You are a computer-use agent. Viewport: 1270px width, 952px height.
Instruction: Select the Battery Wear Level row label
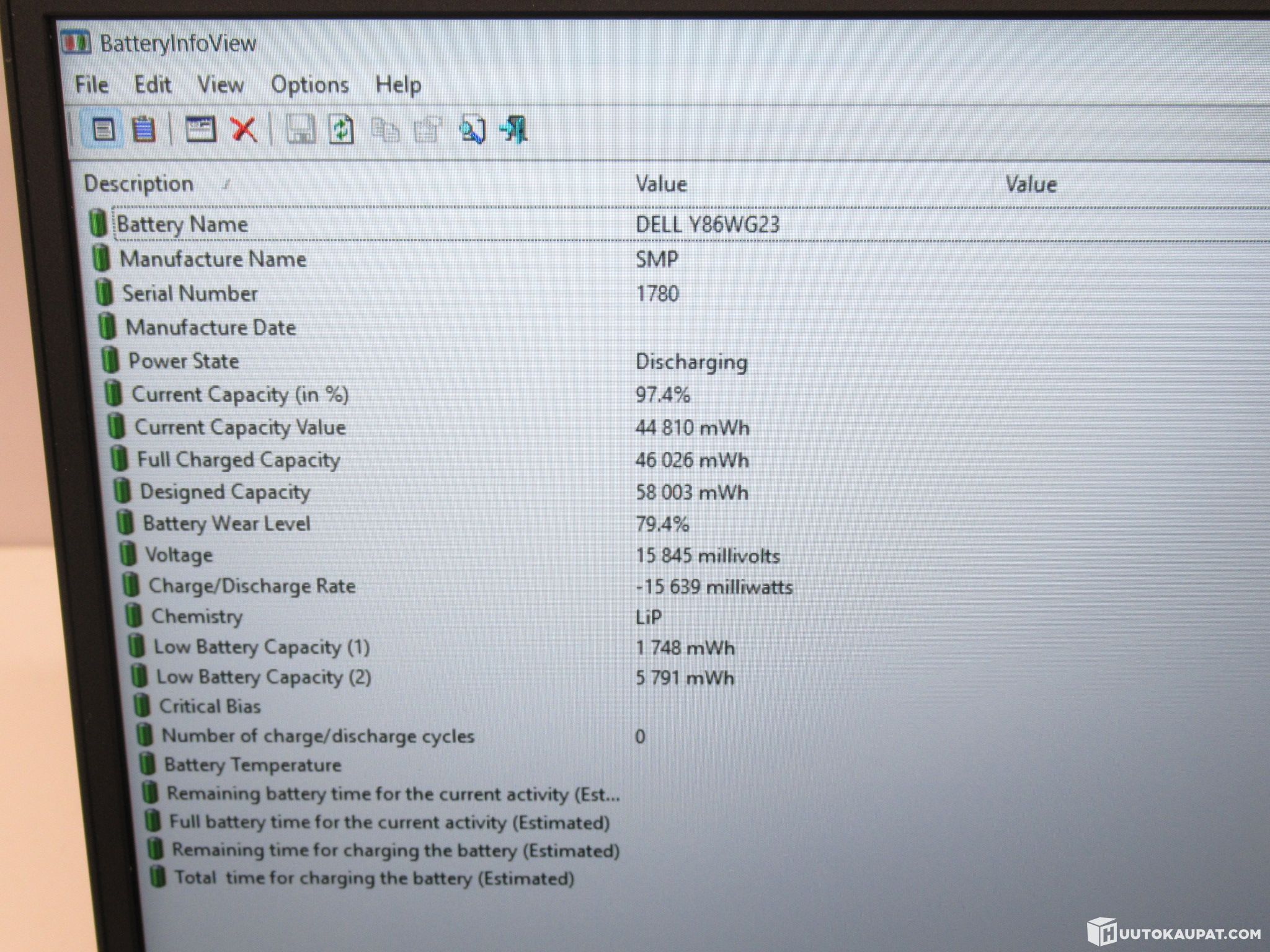click(x=227, y=524)
